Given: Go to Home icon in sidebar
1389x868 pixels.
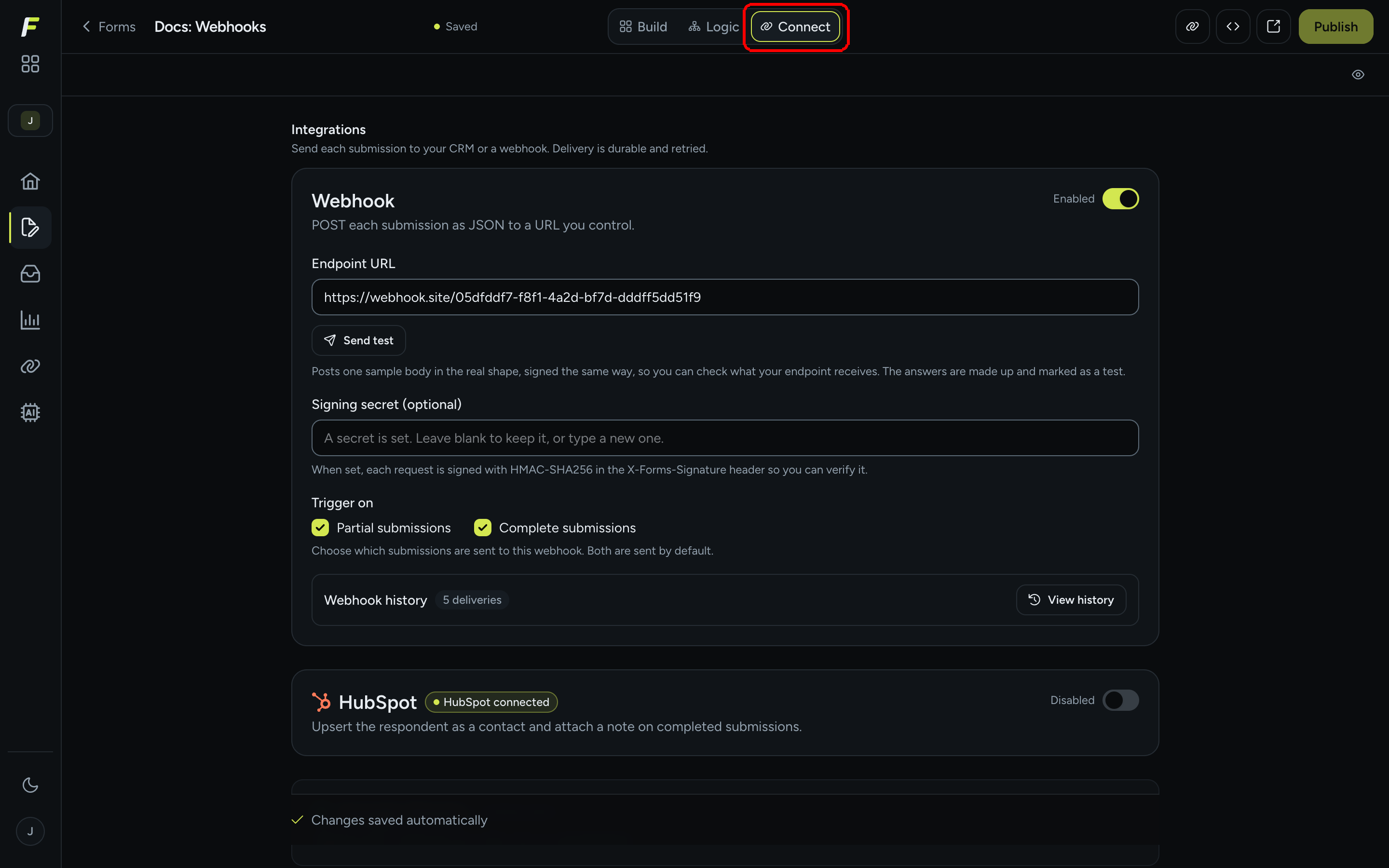Looking at the screenshot, I should (x=30, y=181).
